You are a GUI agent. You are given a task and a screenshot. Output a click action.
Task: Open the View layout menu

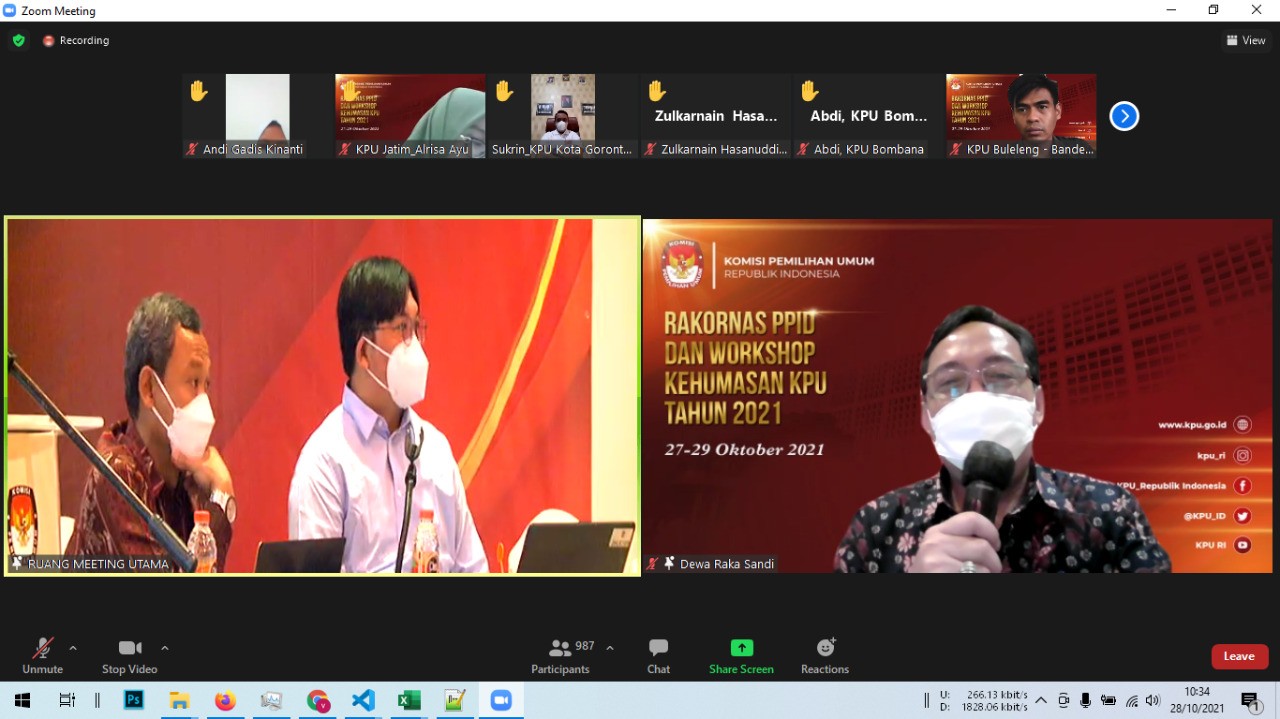(1246, 41)
